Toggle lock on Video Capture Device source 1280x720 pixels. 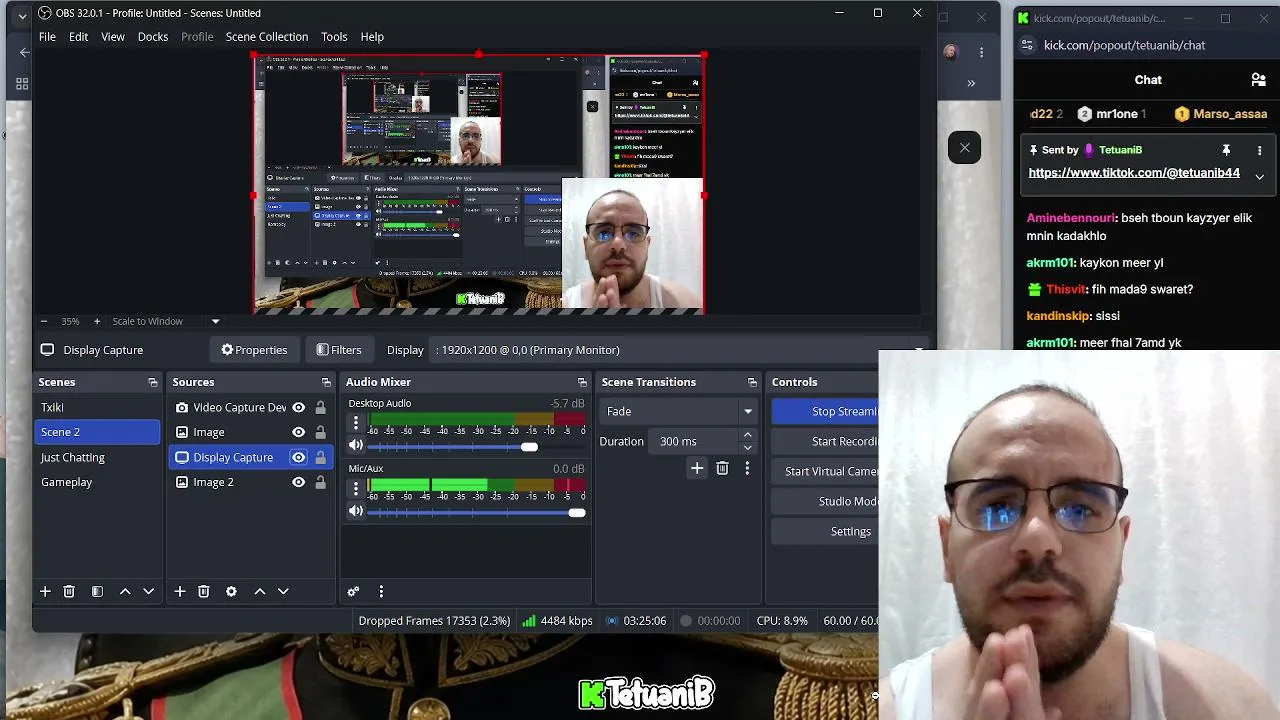[320, 407]
